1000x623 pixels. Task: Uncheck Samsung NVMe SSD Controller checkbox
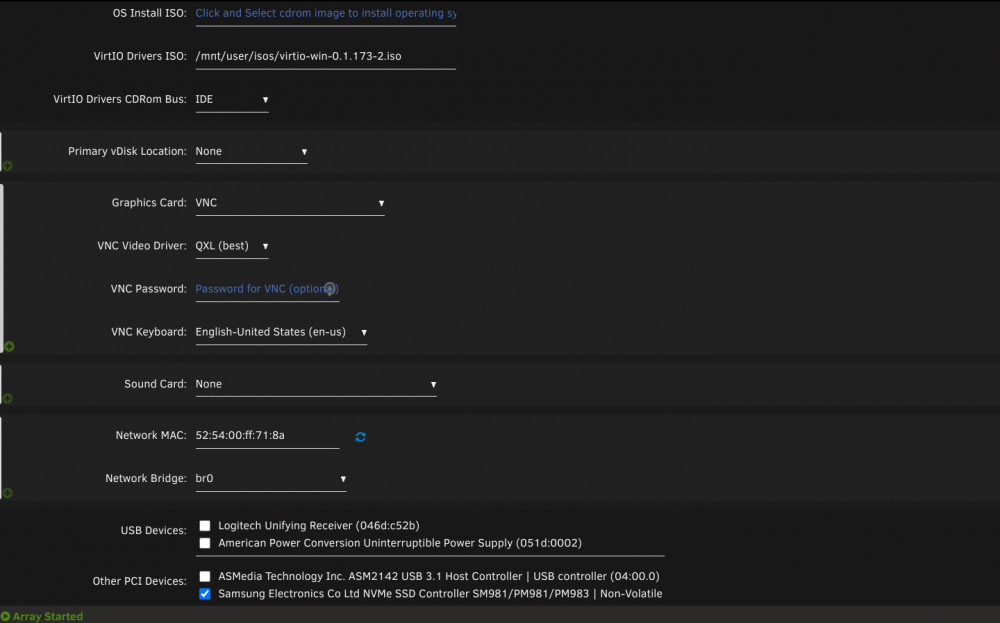205,594
